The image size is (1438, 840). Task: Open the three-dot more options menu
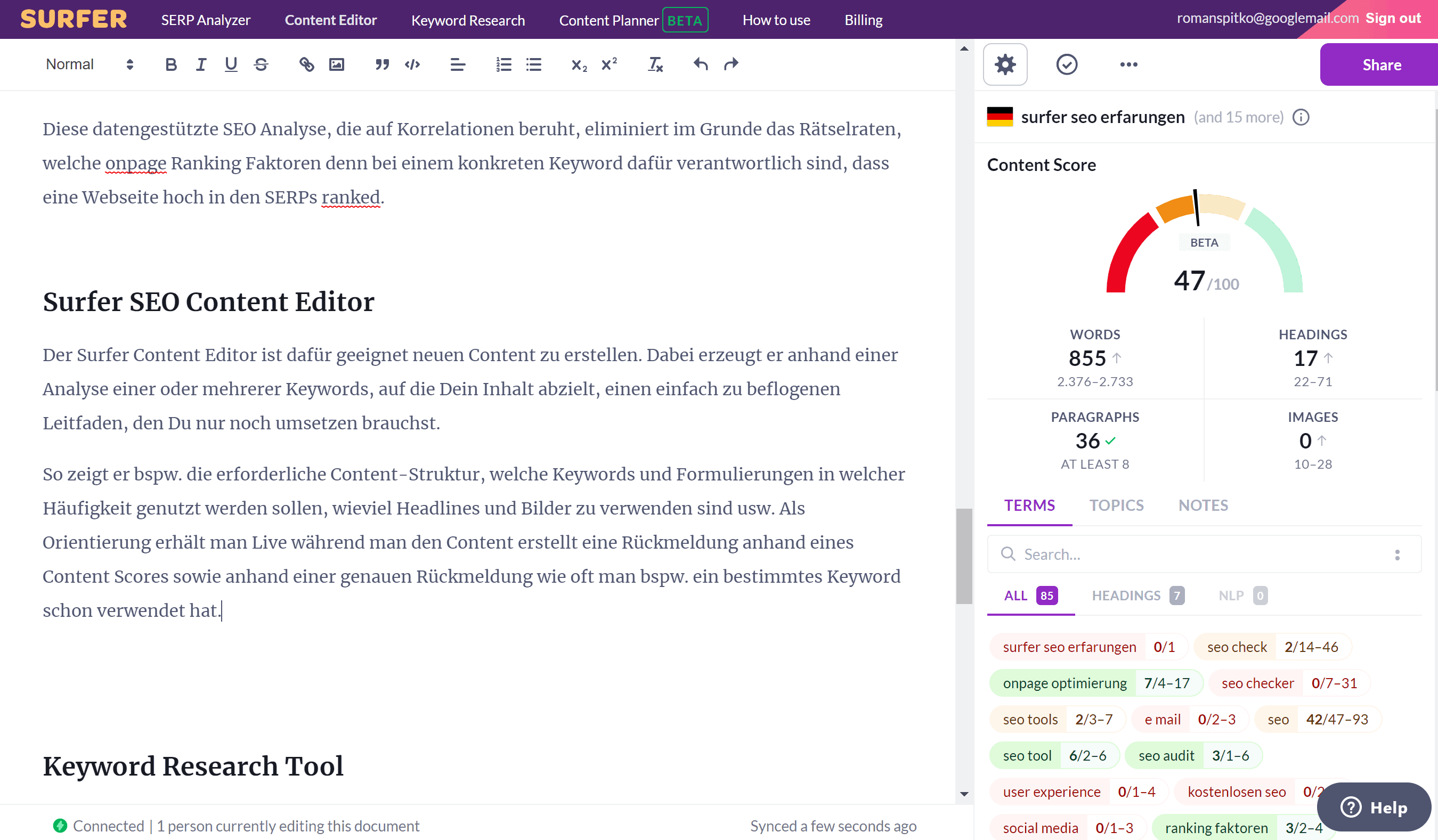[1128, 64]
